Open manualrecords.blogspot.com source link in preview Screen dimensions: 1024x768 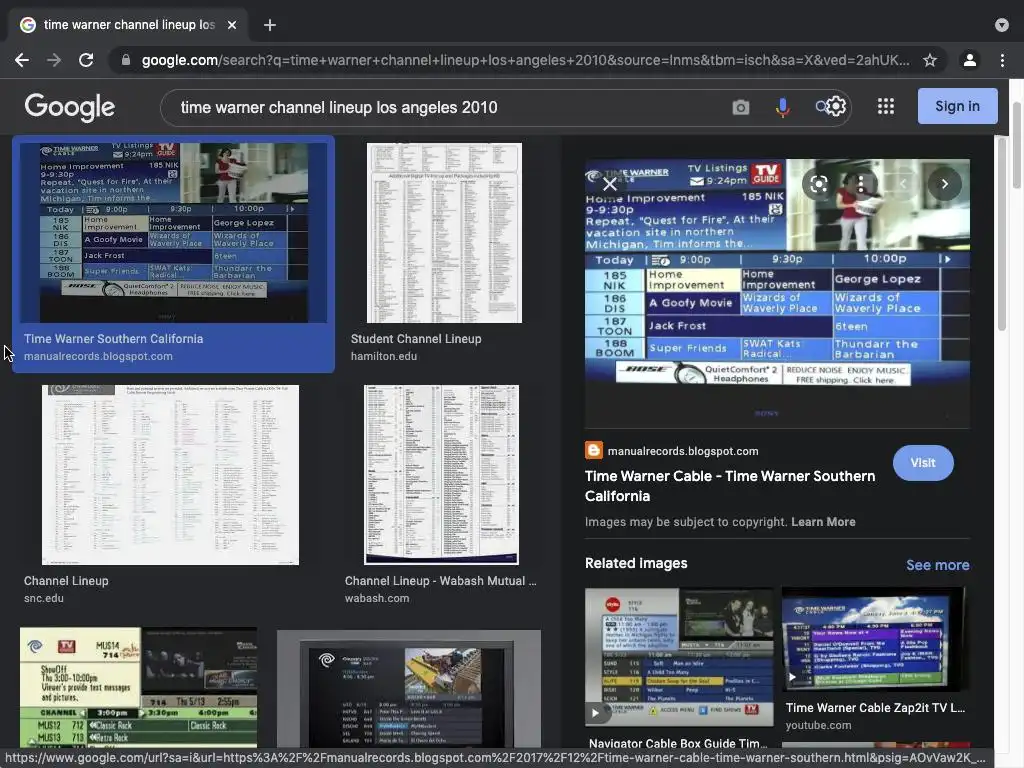click(x=682, y=451)
